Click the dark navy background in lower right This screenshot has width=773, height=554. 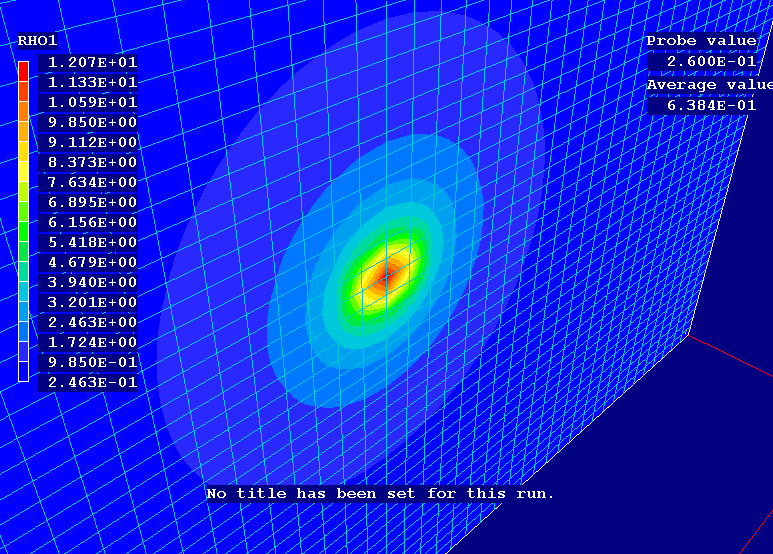680,480
